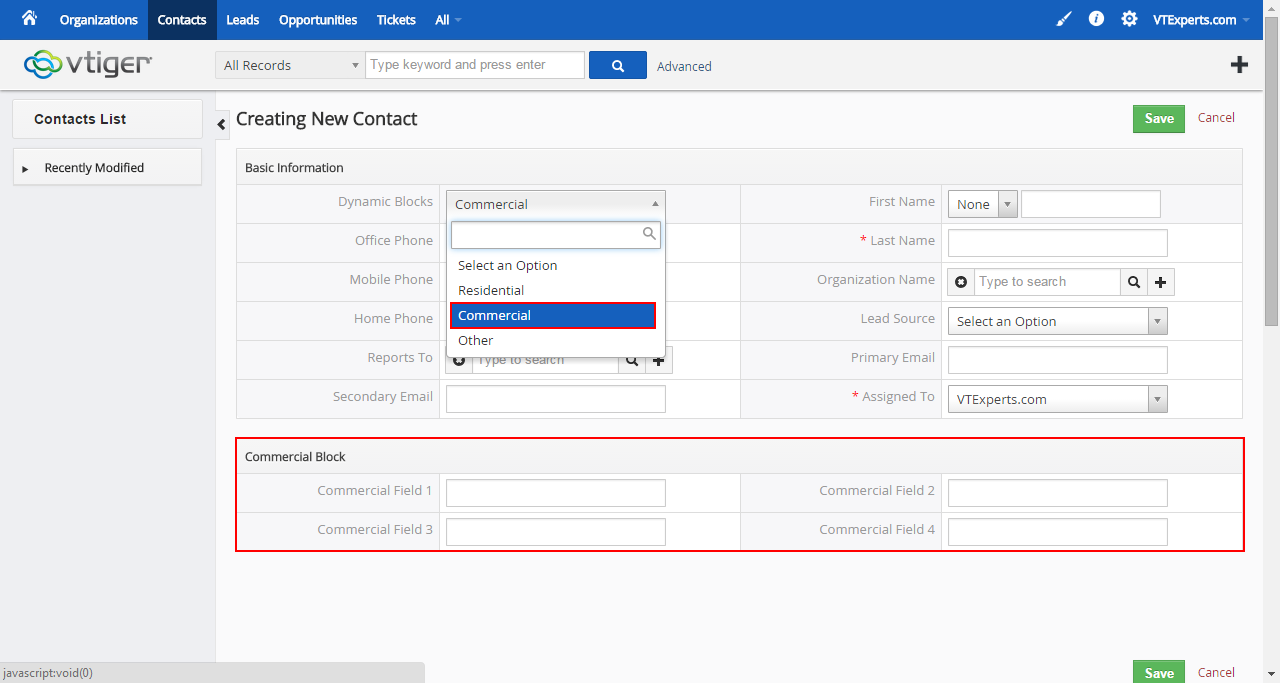Click the quick create plus icon

pyautogui.click(x=1239, y=65)
